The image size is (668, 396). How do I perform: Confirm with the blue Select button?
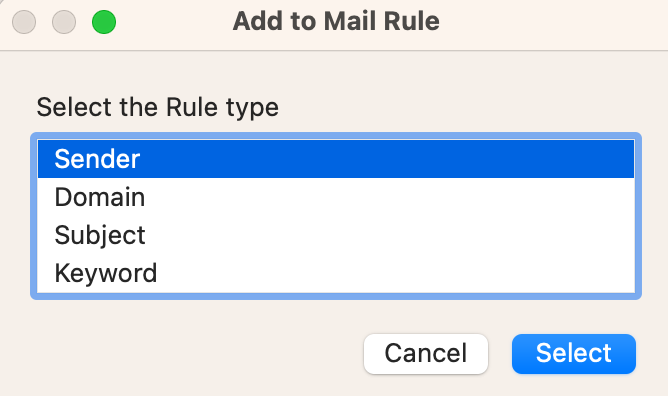[574, 354]
